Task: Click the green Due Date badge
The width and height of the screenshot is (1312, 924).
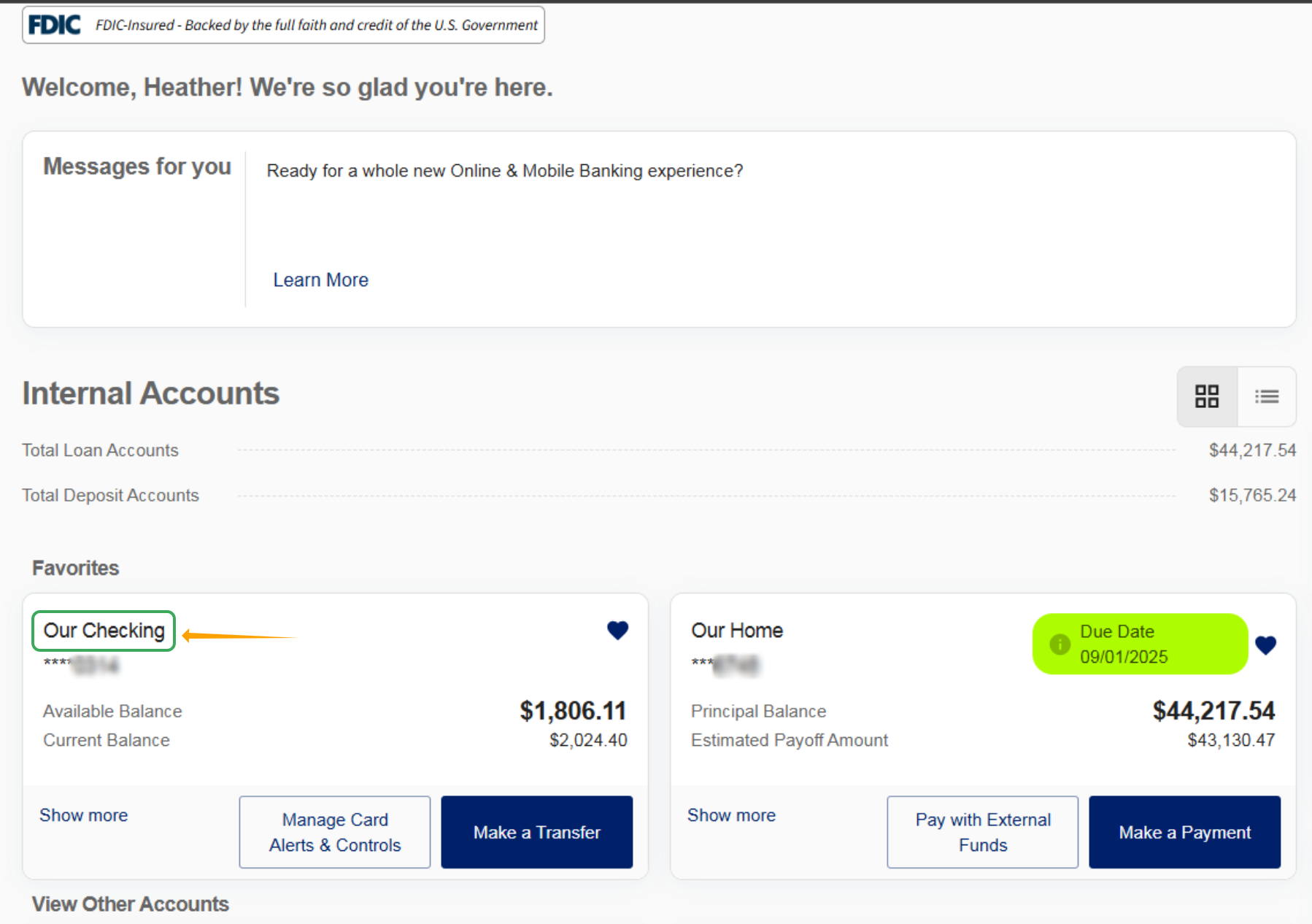Action: 1141,644
